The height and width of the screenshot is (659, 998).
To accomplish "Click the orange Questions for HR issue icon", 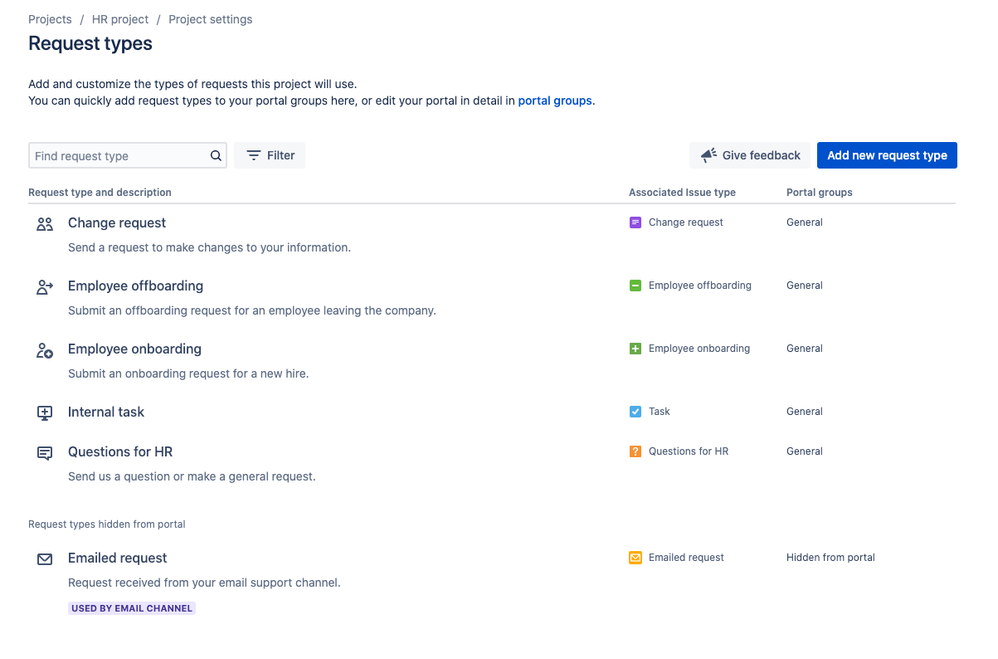I will tap(635, 451).
